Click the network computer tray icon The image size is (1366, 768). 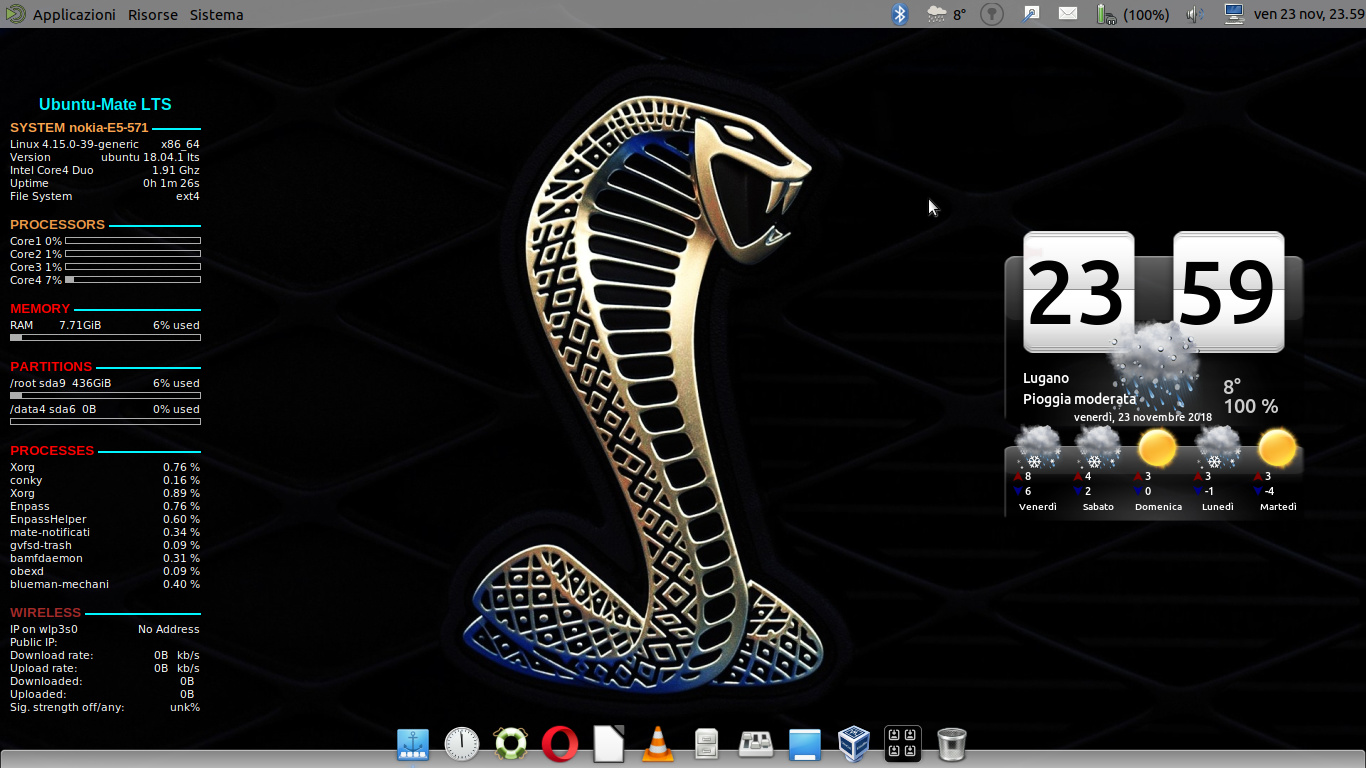pyautogui.click(x=1234, y=14)
